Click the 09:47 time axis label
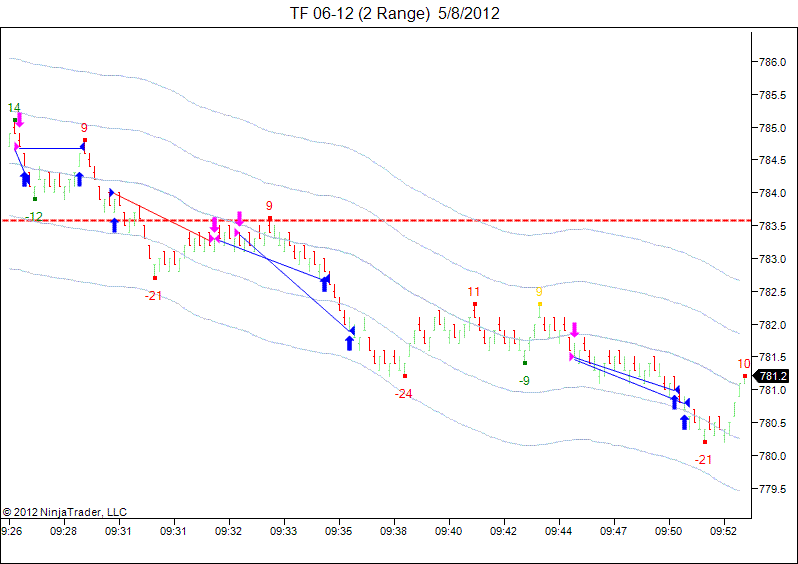Image resolution: width=798 pixels, height=564 pixels. [613, 531]
